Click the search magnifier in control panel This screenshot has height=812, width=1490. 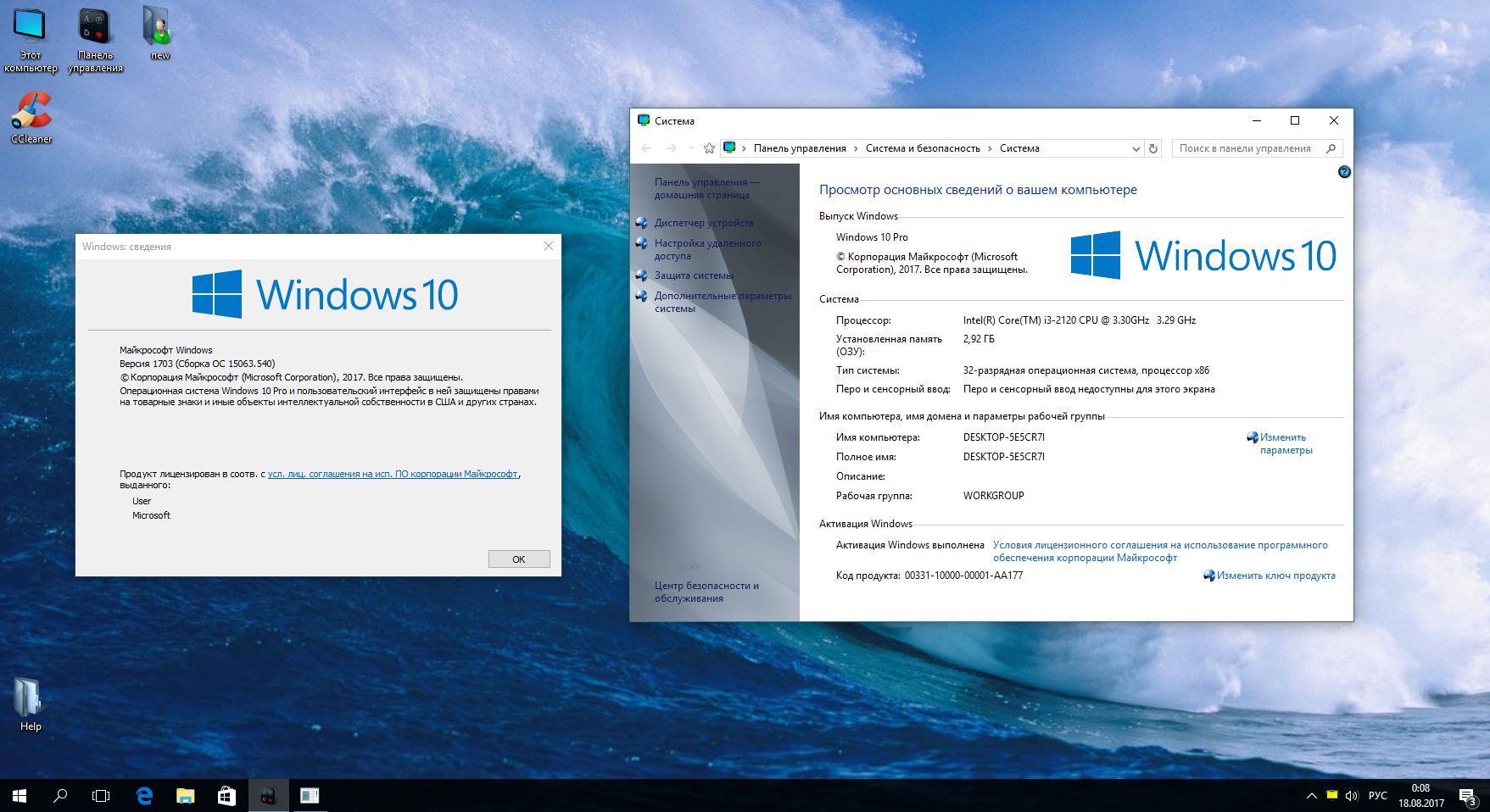click(1331, 148)
